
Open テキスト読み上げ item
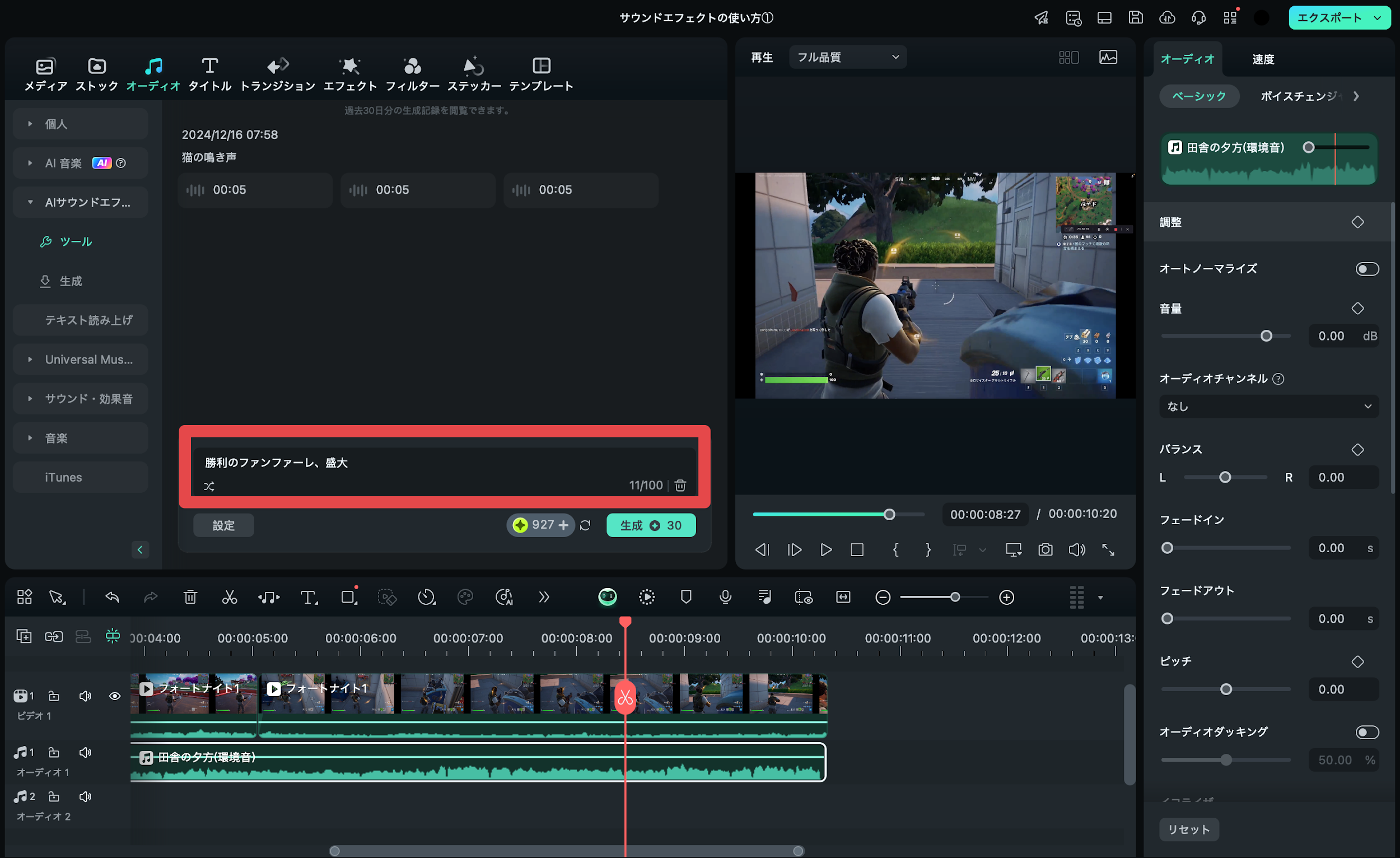(x=80, y=320)
